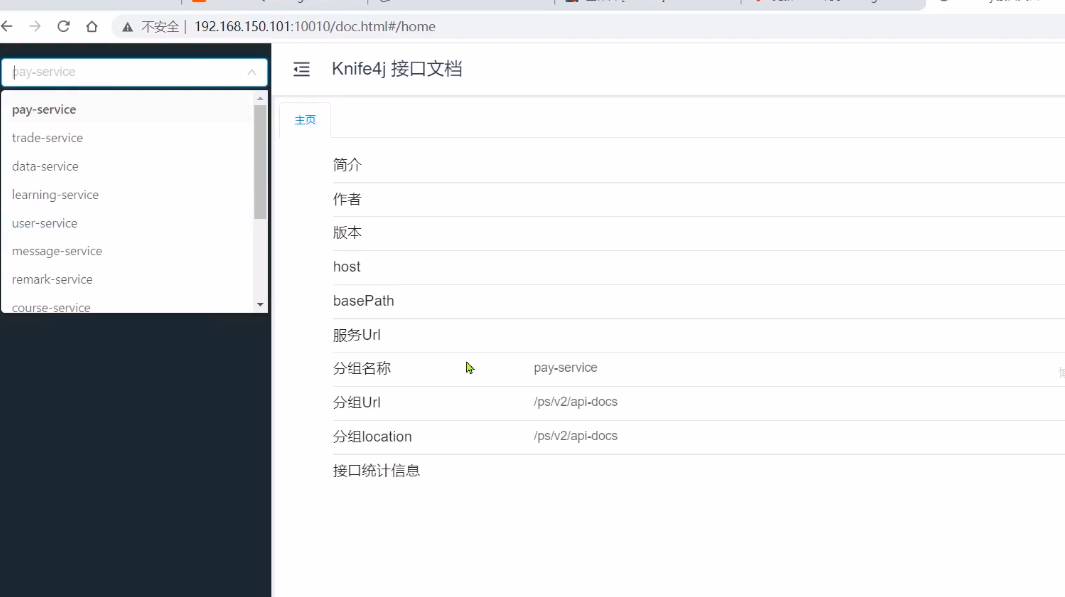Viewport: 1065px width, 597px height.
Task: Click the dropdown list scrollbar thumb
Action: tap(260, 162)
